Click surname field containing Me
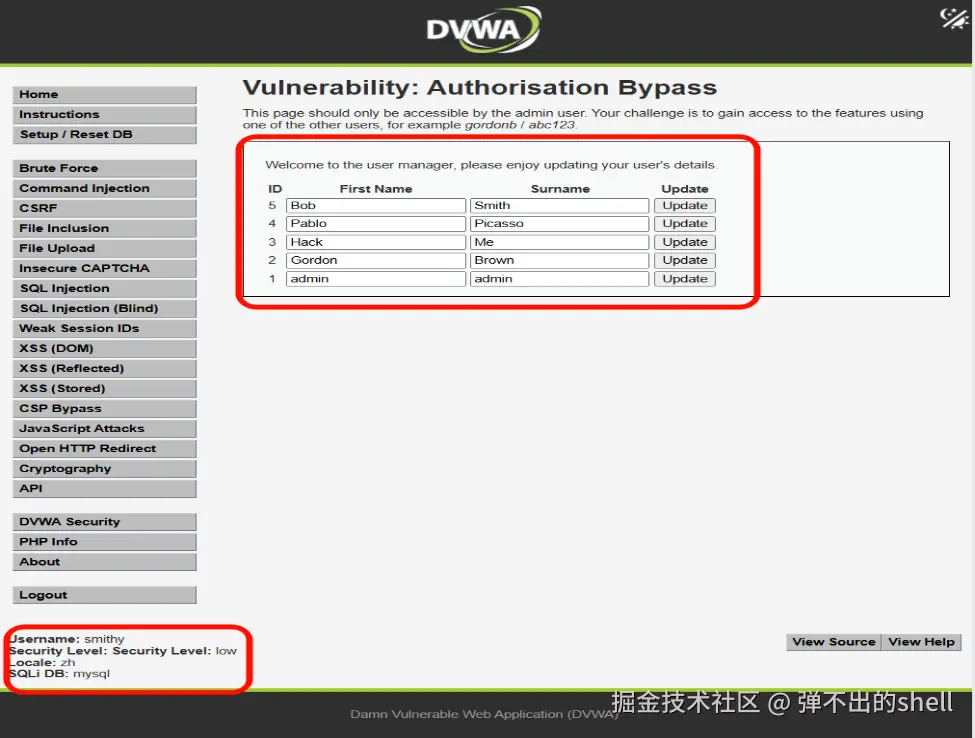 [559, 242]
